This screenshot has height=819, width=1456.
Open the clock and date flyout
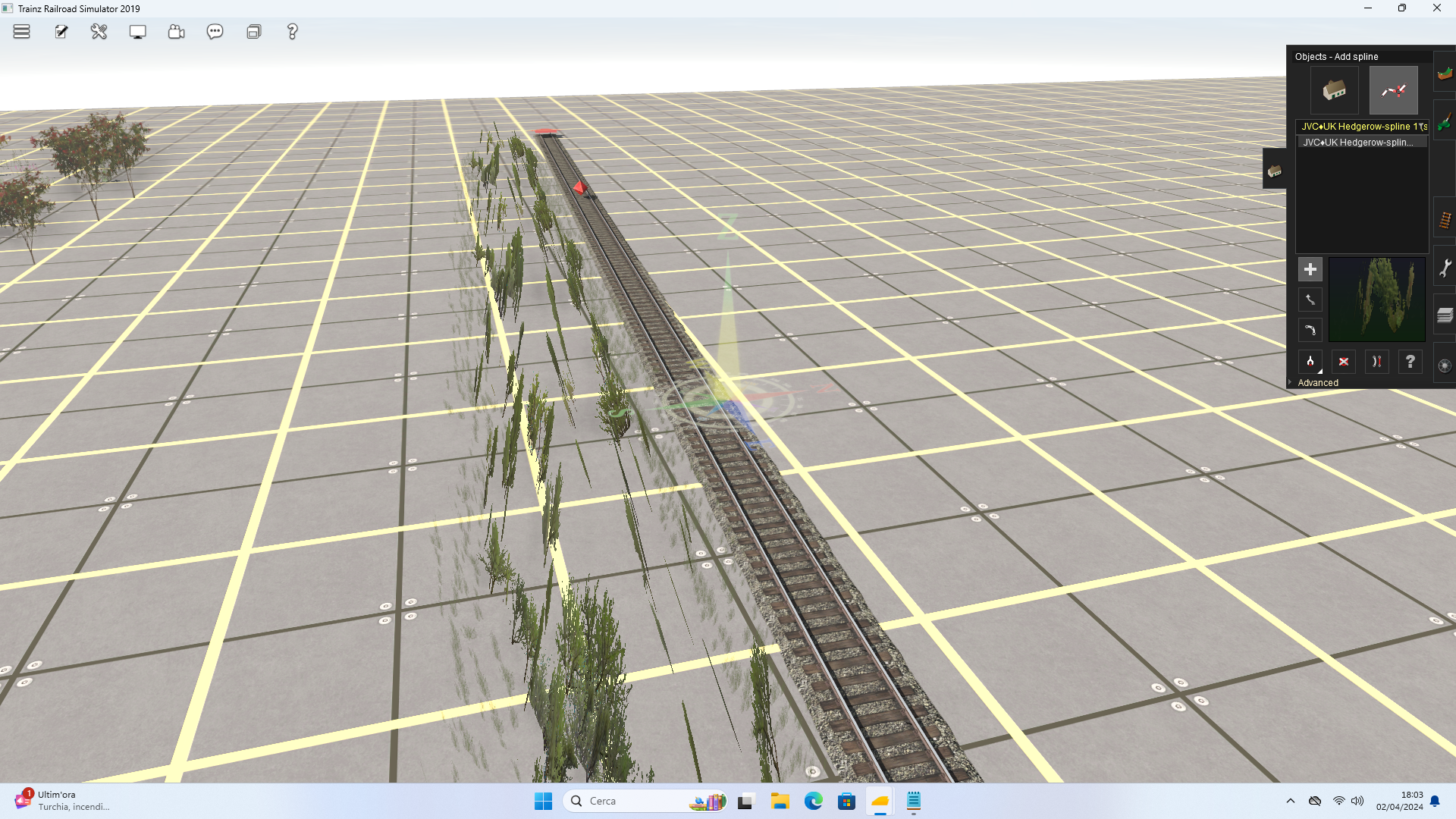click(x=1400, y=801)
